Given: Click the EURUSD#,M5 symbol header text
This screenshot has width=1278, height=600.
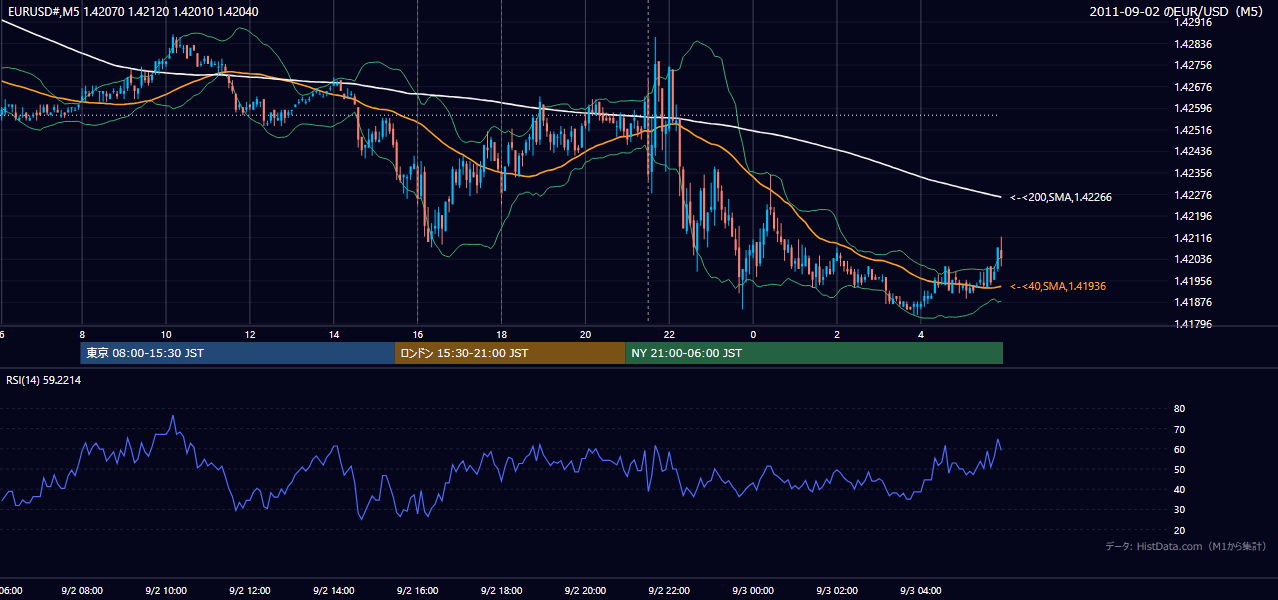Looking at the screenshot, I should [42, 11].
